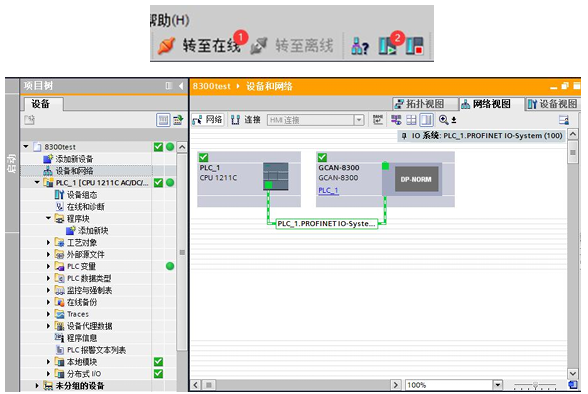Switch to the 设备视图 tab
This screenshot has width=588, height=394.
click(x=552, y=104)
